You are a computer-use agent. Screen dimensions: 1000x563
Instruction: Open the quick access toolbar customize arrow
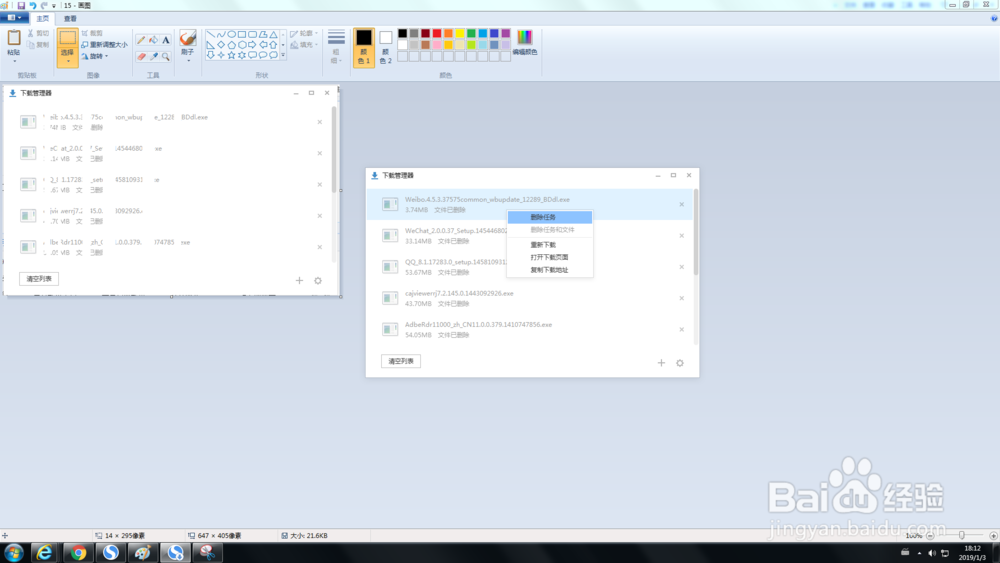(54, 6)
